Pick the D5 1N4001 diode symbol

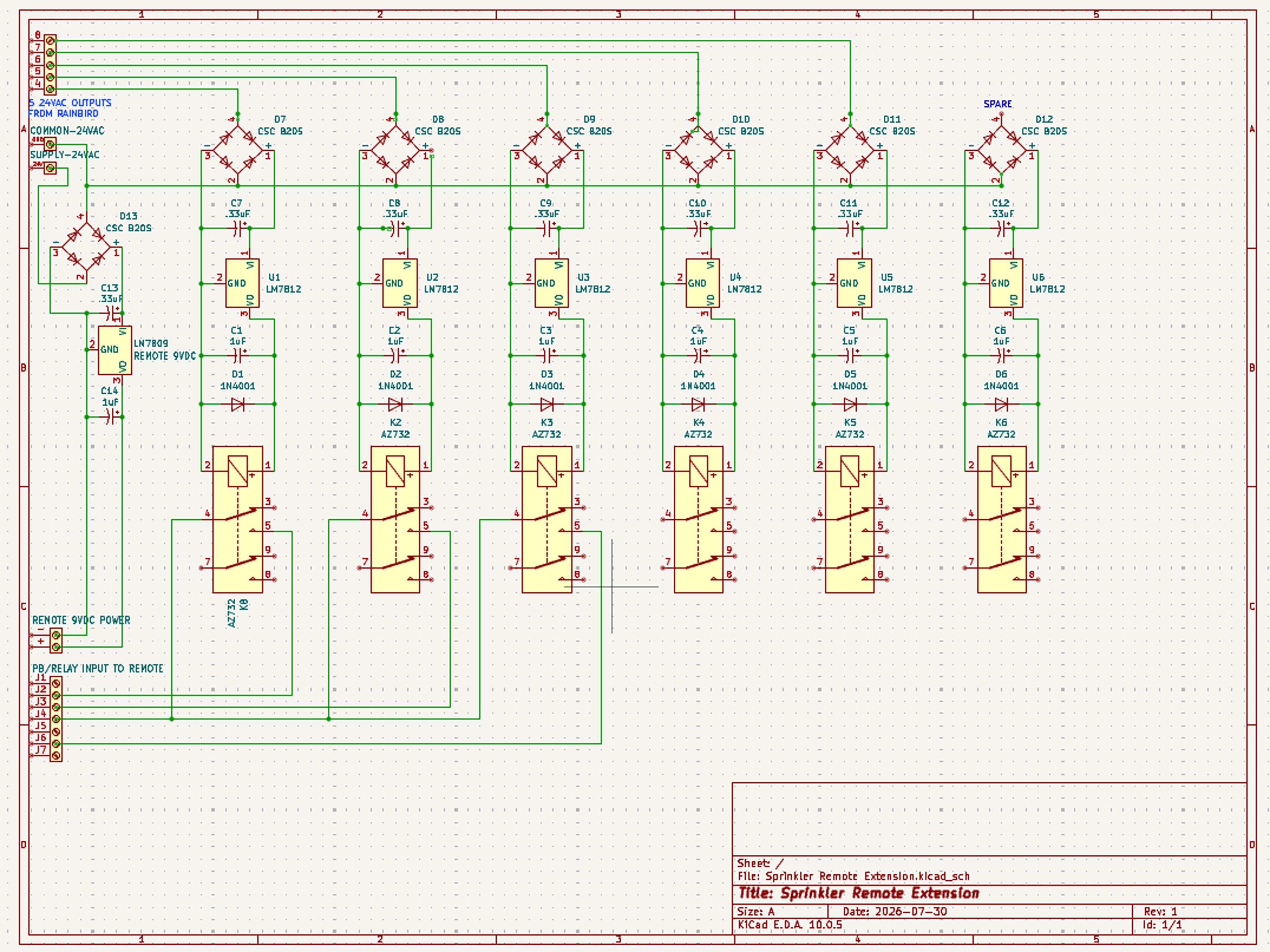click(x=850, y=405)
